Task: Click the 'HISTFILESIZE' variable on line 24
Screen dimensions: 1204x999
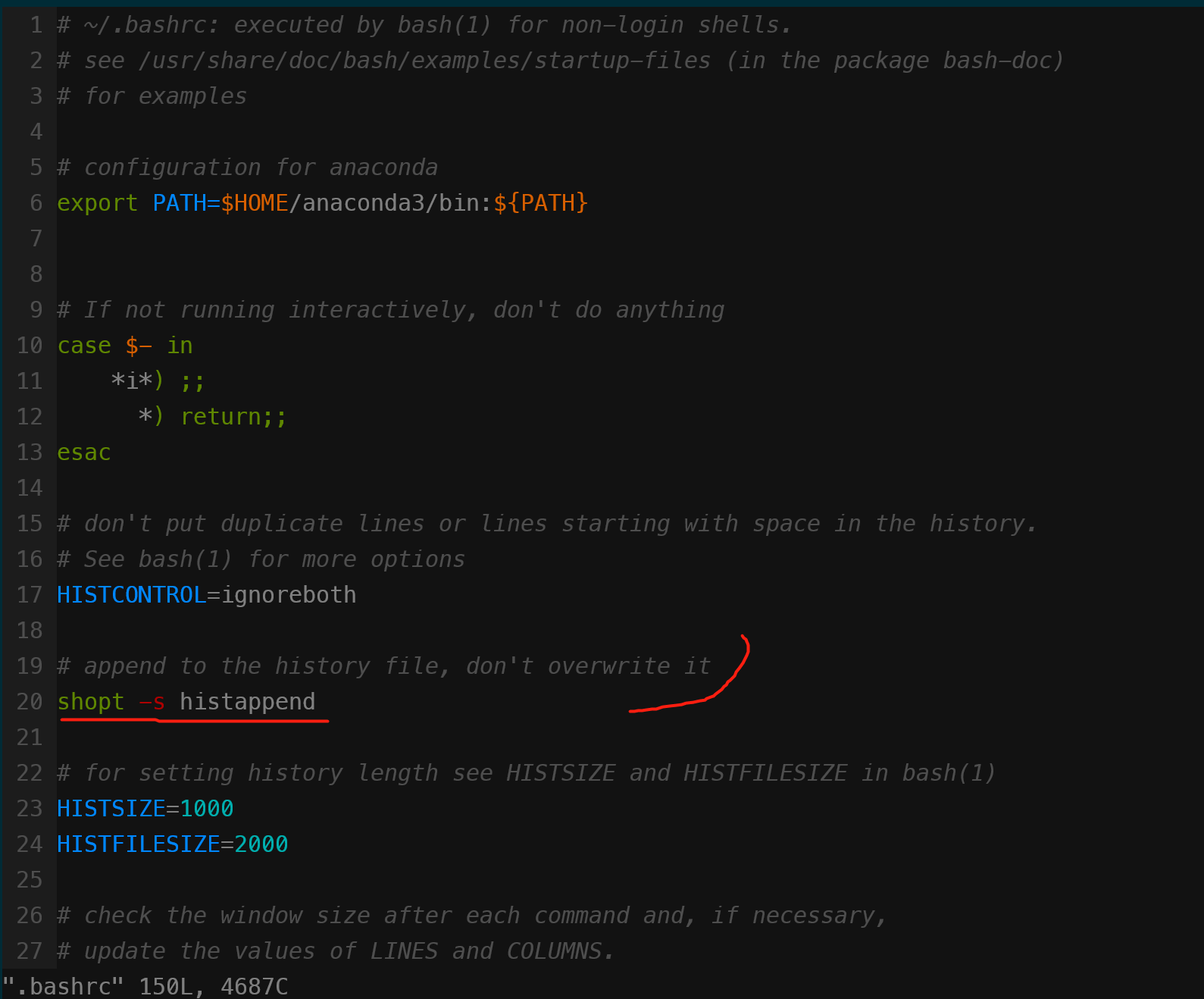Action: (139, 844)
